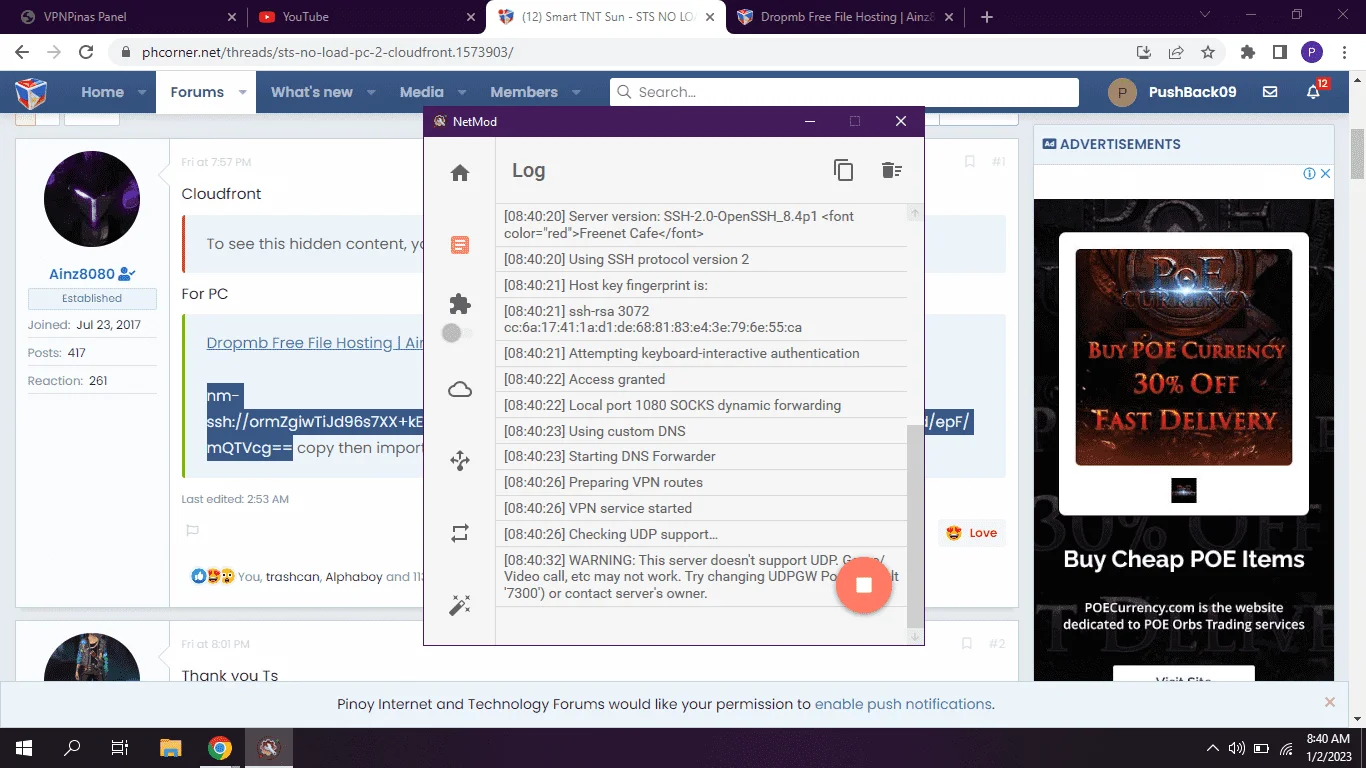Open Chrome three-dot menu
Viewport: 1366px width, 768px height.
click(1344, 52)
